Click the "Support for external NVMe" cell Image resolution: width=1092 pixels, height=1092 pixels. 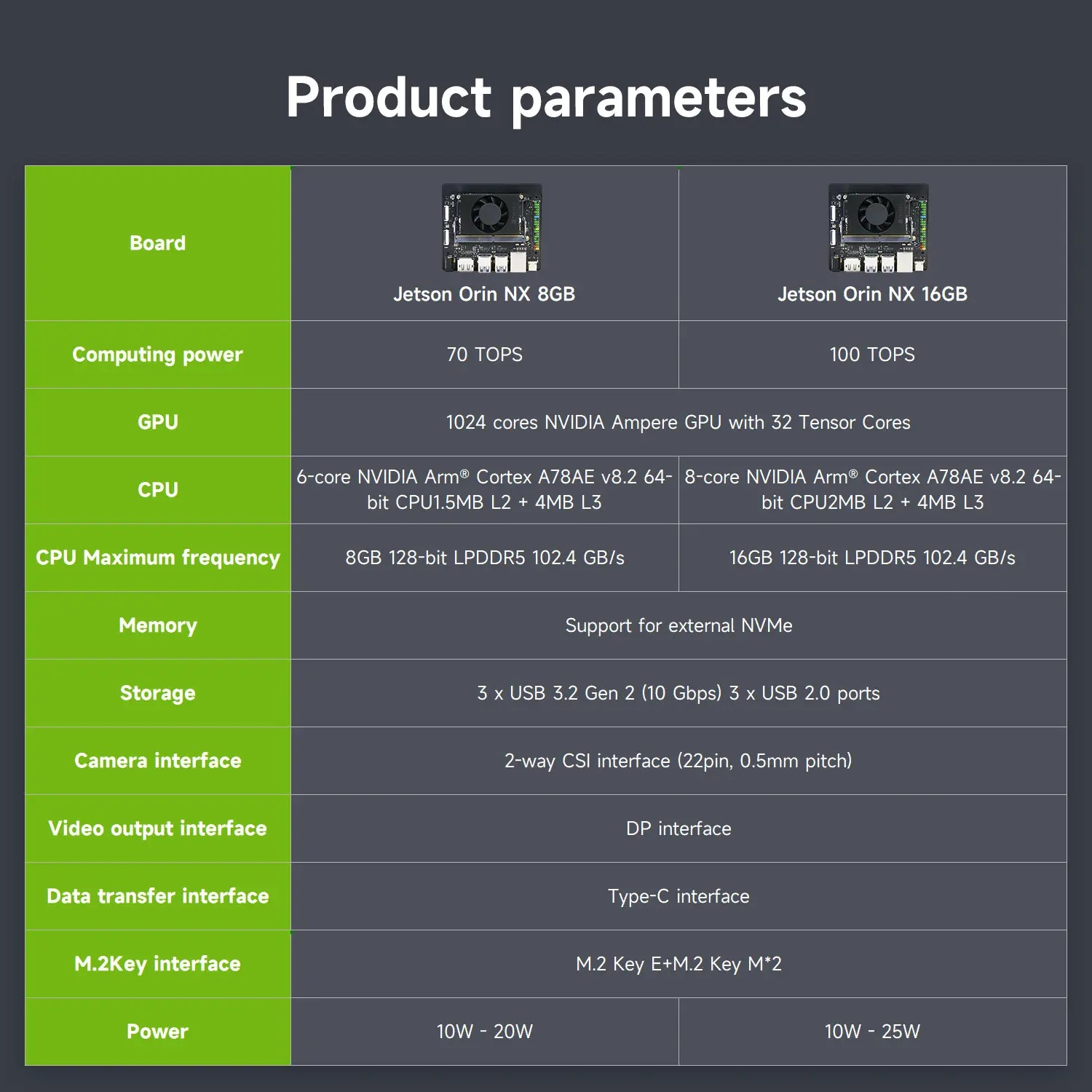pos(678,625)
